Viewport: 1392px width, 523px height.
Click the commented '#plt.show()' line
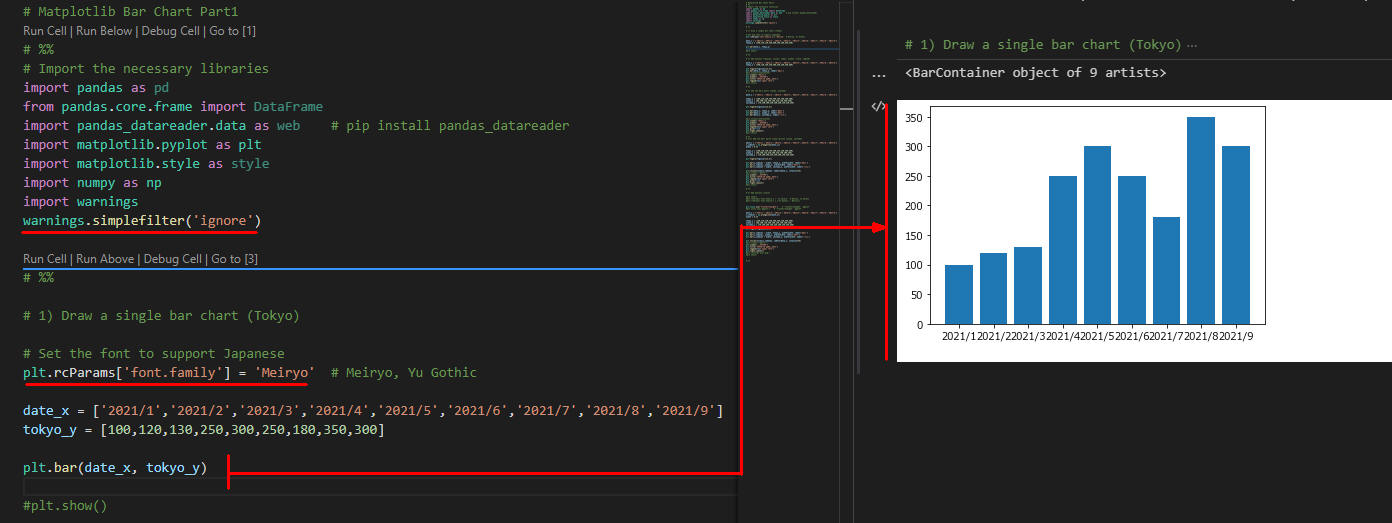point(65,505)
